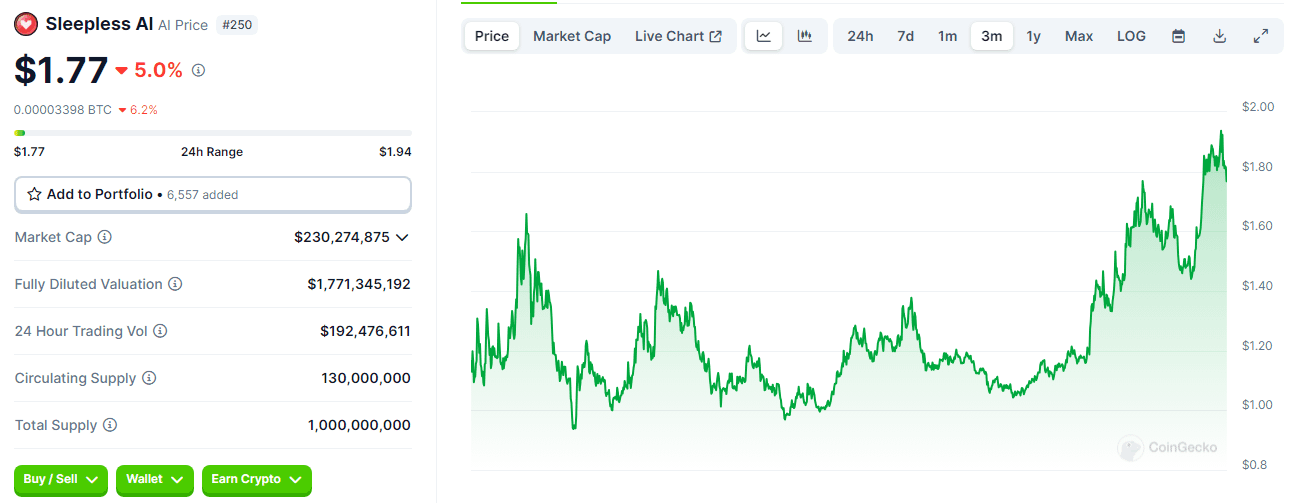Click the Sleepless AI heart logo icon
Image resolution: width=1300 pixels, height=503 pixels.
(x=27, y=24)
